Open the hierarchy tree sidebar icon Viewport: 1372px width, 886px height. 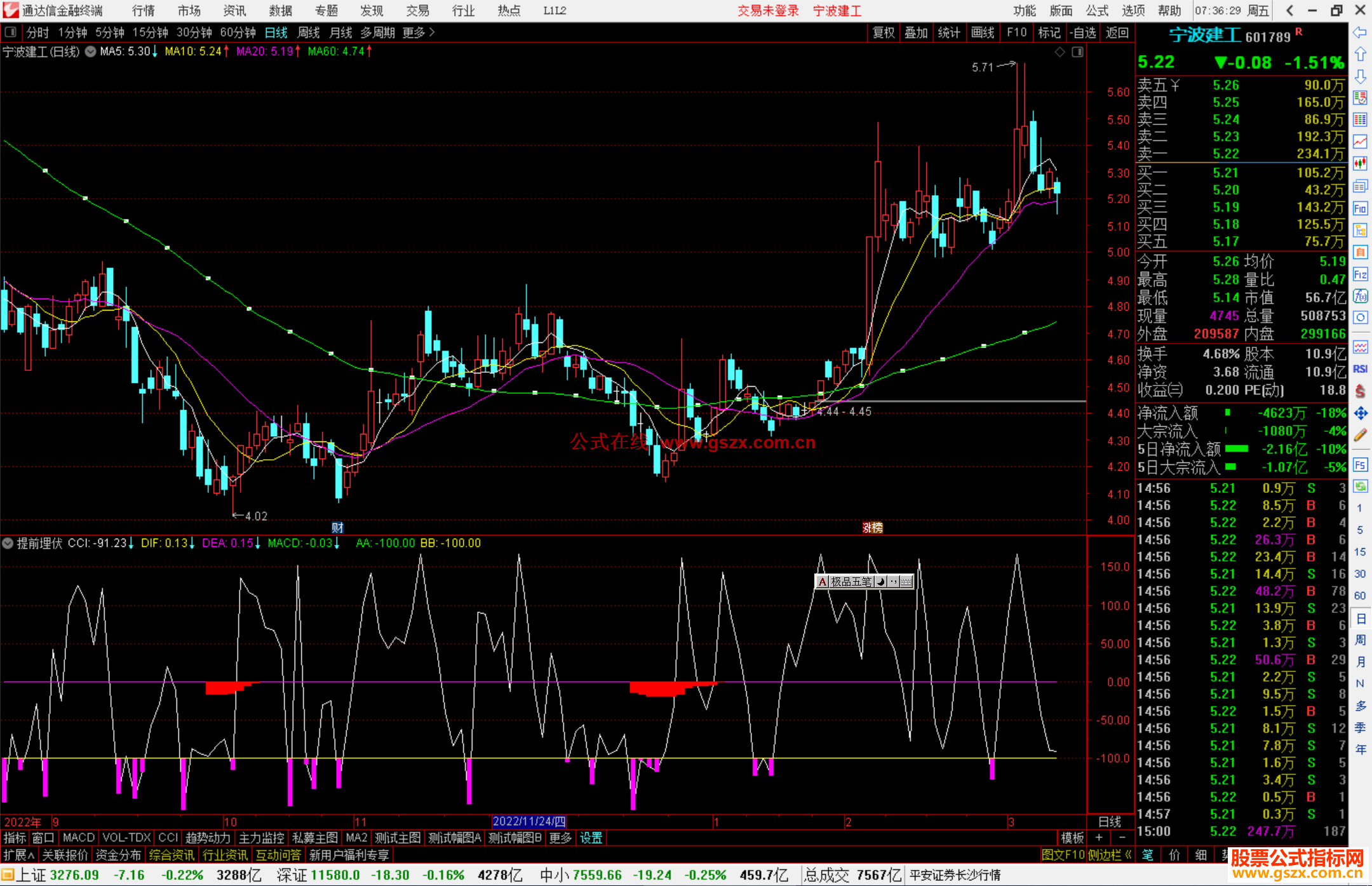coord(1360,230)
